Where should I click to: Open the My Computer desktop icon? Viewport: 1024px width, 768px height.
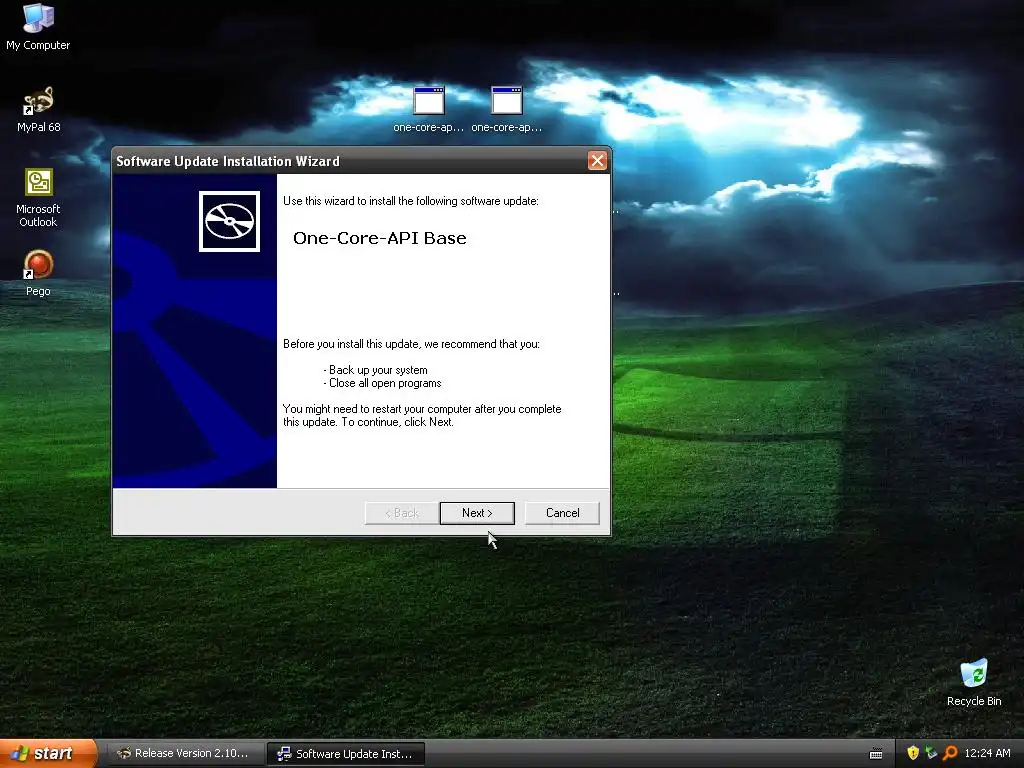pos(38,26)
